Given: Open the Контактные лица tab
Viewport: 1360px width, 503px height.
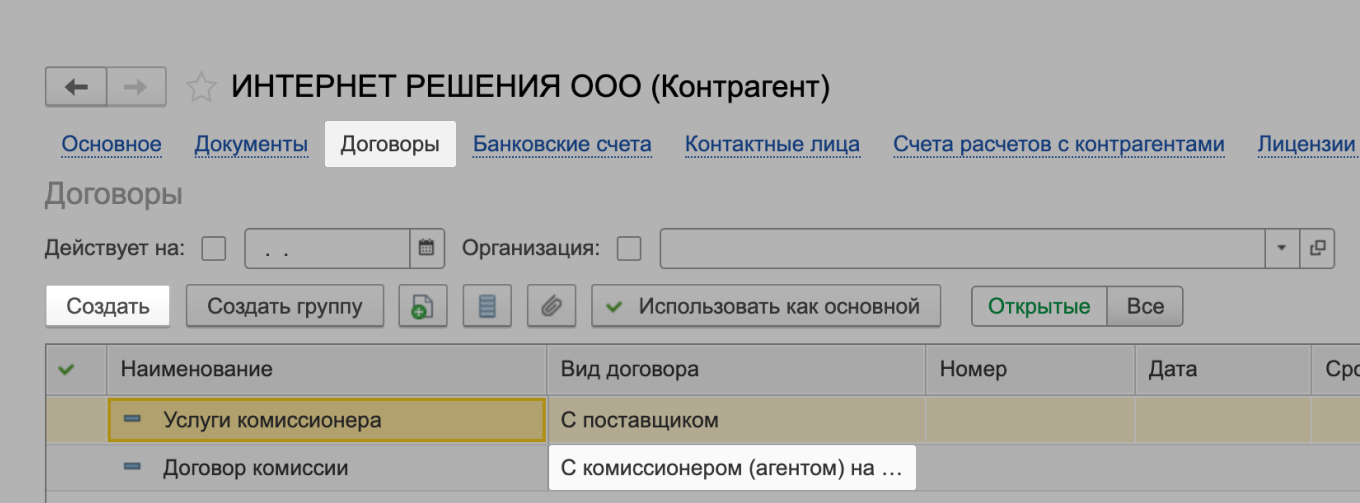Looking at the screenshot, I should click(x=772, y=144).
